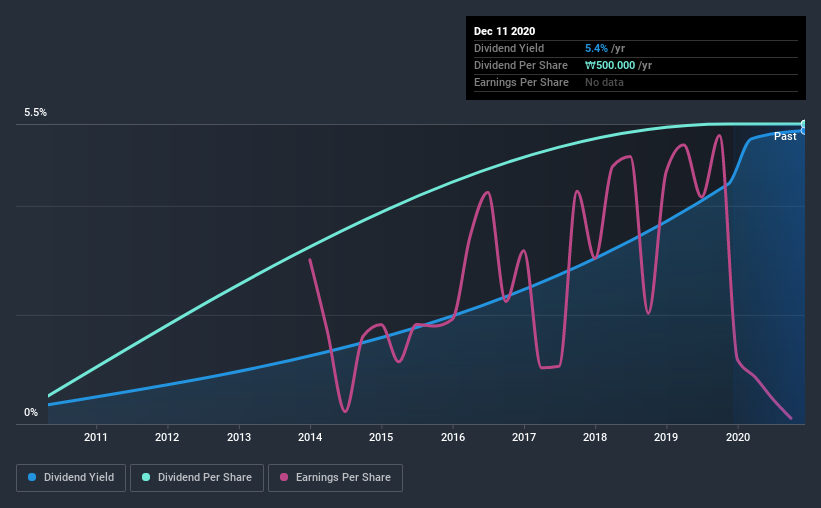Toggle the Dividend Yield legend button

coord(71,478)
